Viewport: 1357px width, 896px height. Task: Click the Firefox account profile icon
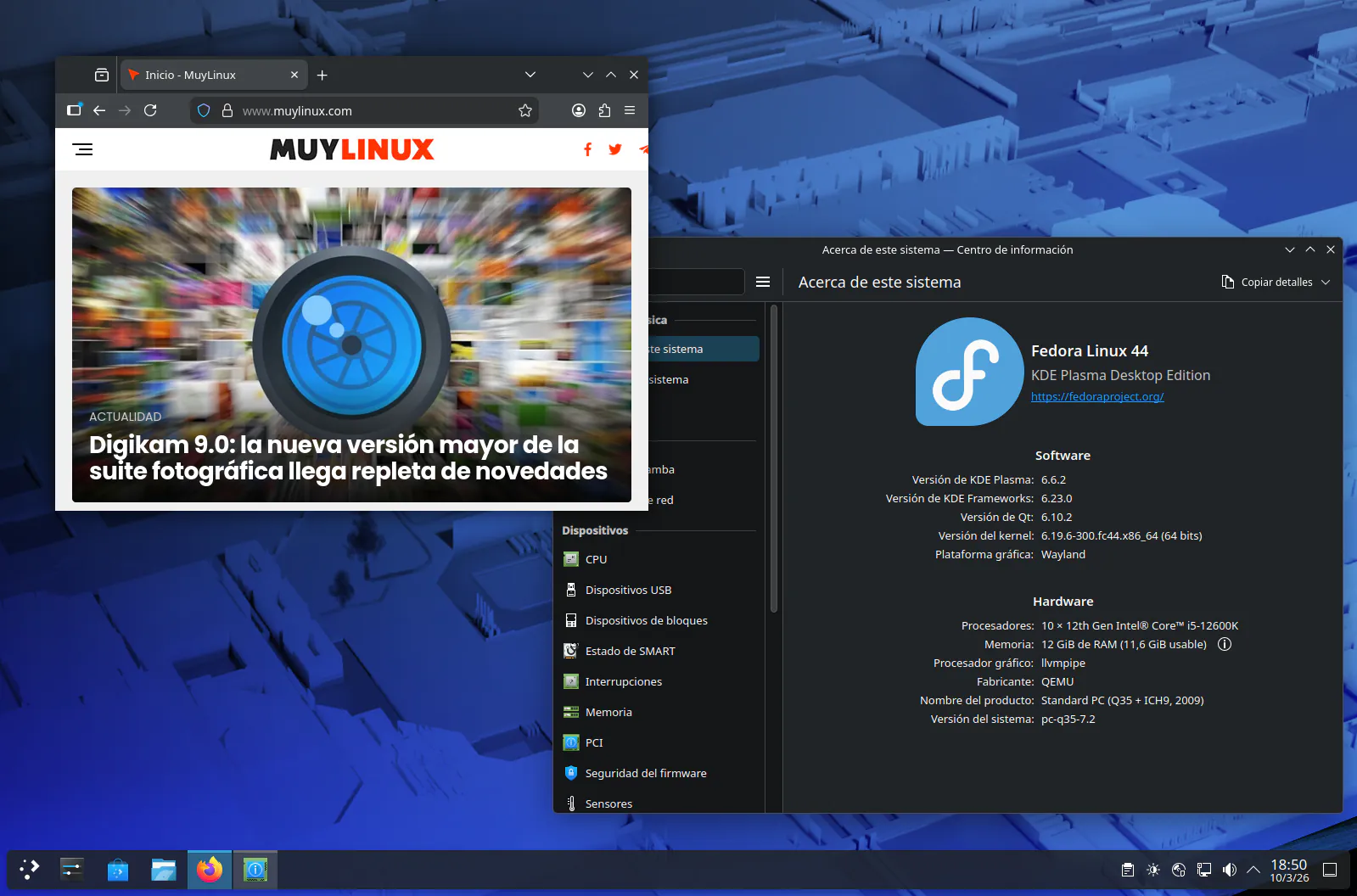point(579,110)
